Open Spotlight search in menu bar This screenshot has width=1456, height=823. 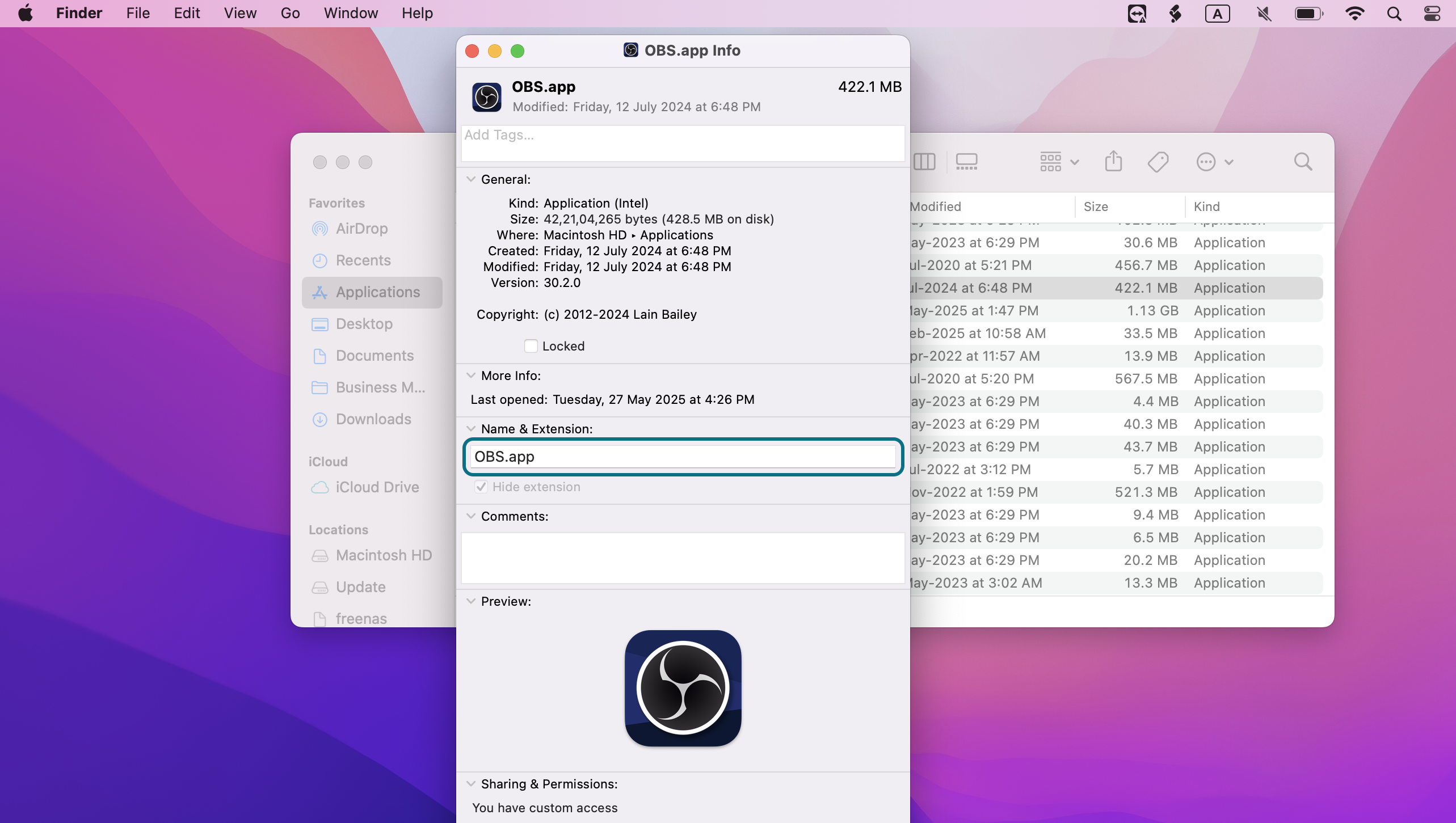tap(1394, 14)
